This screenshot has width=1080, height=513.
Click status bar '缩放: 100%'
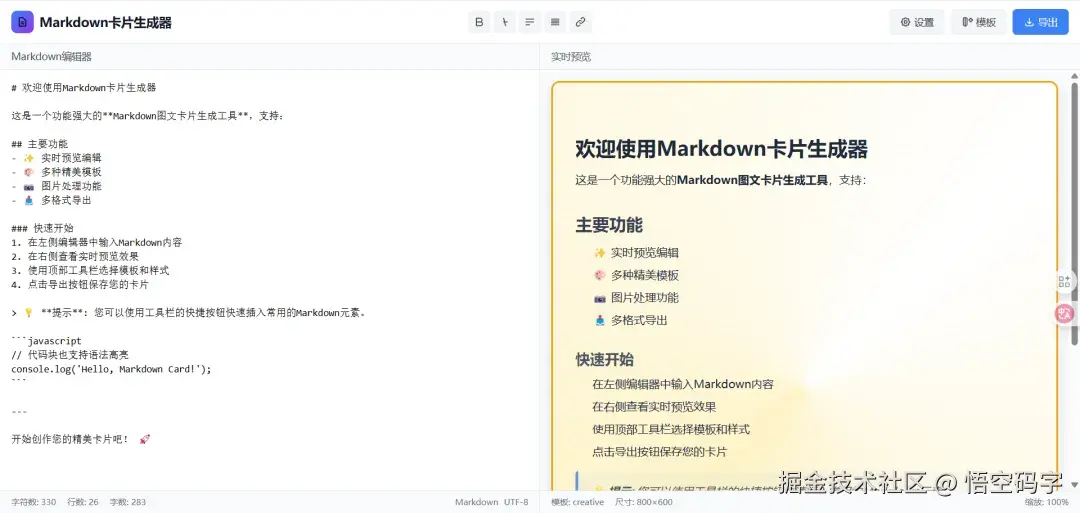click(x=1046, y=502)
